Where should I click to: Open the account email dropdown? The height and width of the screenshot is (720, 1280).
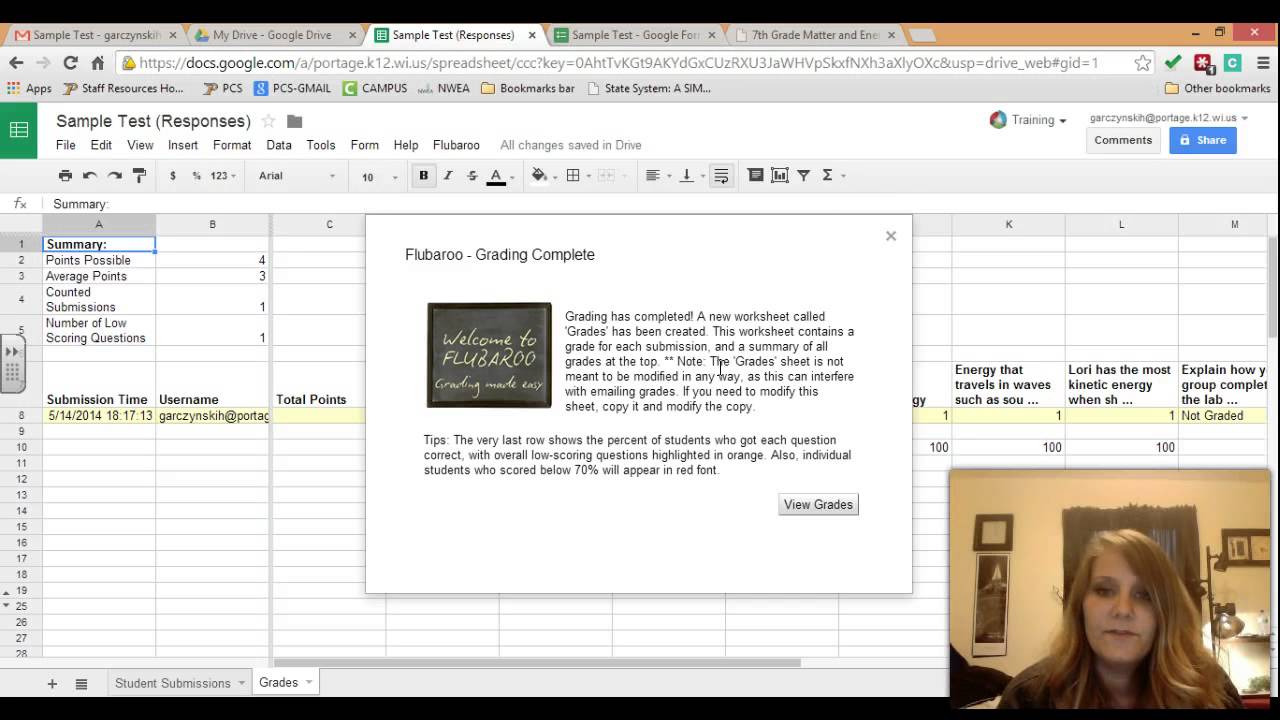coord(1168,118)
